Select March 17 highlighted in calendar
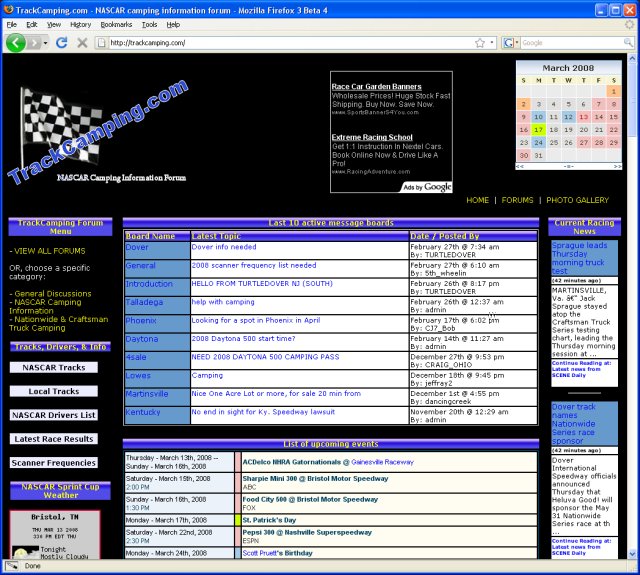 [x=538, y=130]
